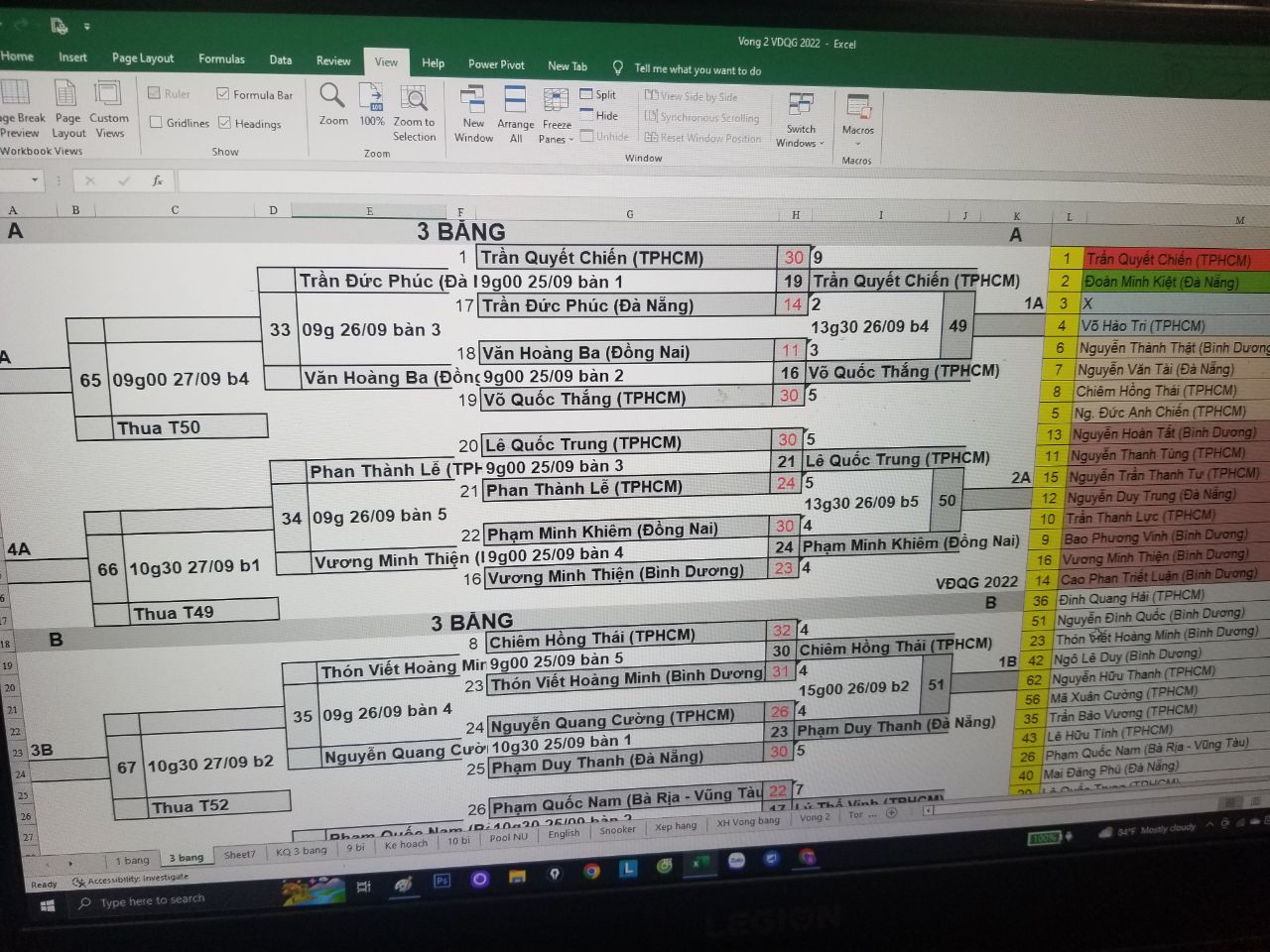
Task: Click the Arrange All icon
Action: [515, 100]
